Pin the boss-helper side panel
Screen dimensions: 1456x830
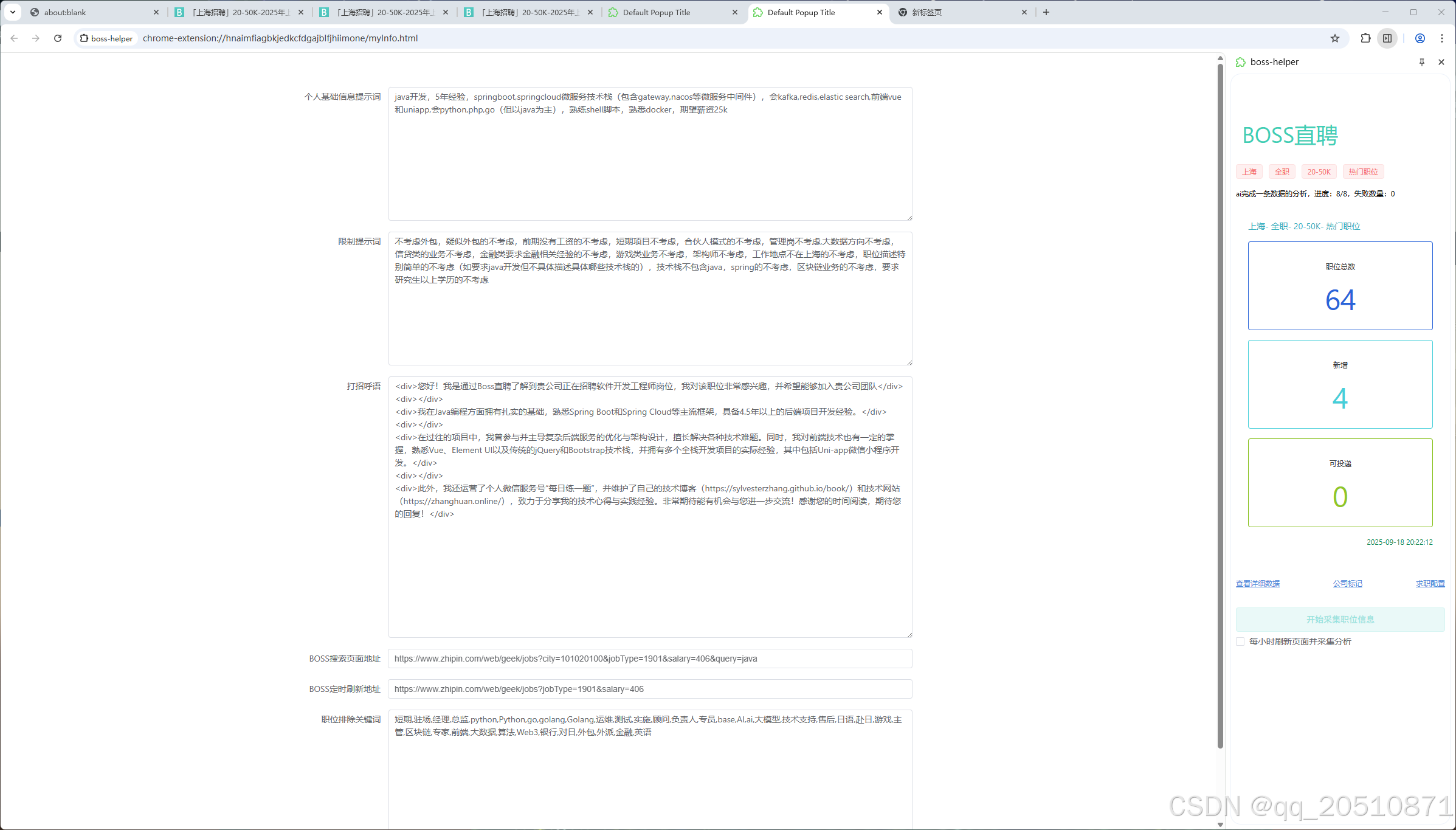1422,62
